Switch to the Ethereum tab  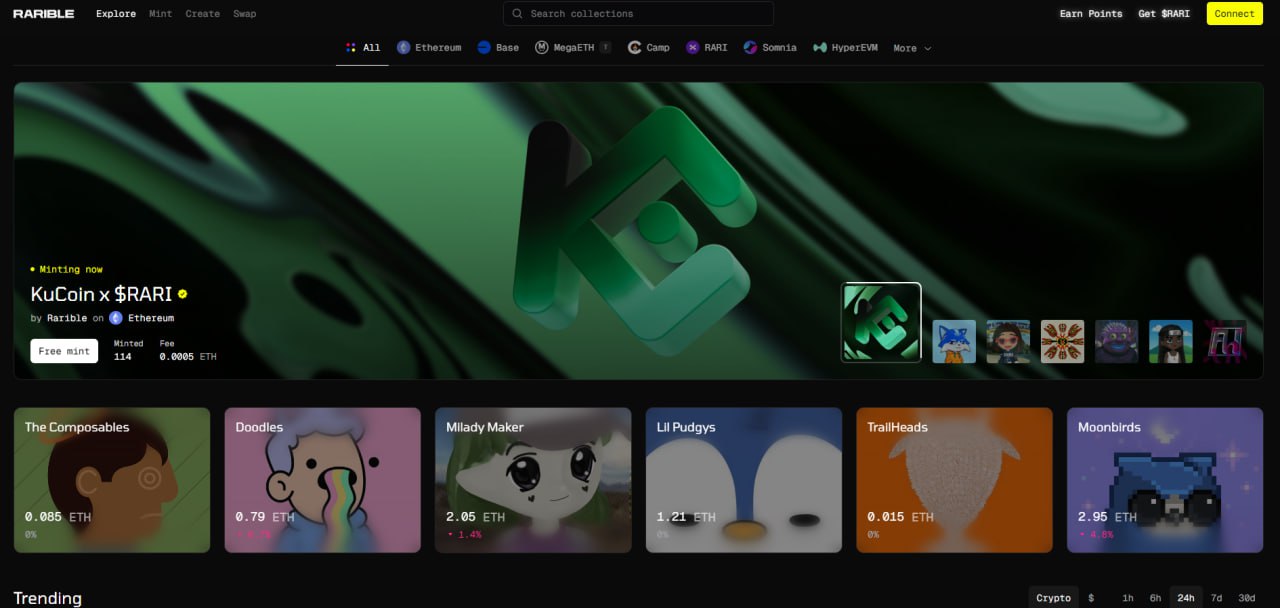pyautogui.click(x=429, y=48)
